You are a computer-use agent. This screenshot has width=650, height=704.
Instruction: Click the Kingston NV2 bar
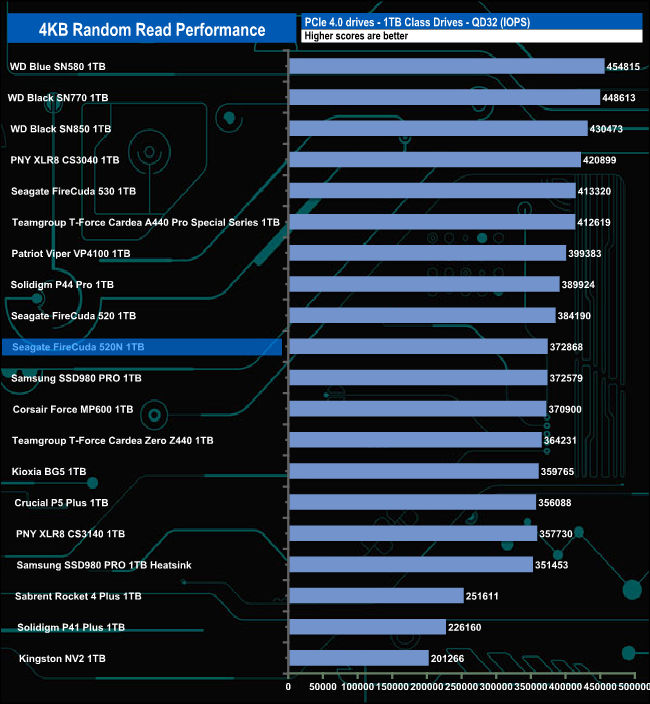tap(359, 658)
